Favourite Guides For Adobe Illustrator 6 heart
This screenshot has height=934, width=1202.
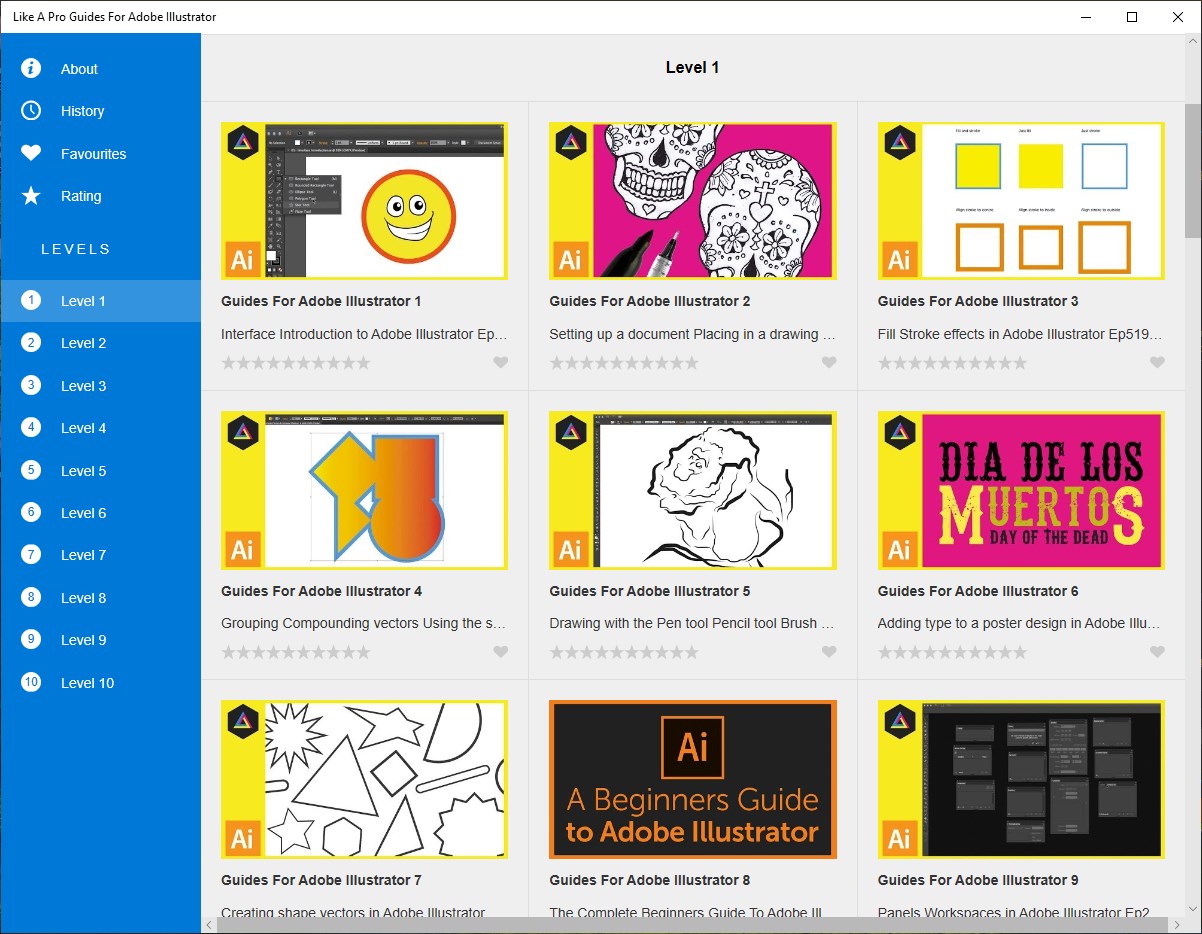(1157, 652)
